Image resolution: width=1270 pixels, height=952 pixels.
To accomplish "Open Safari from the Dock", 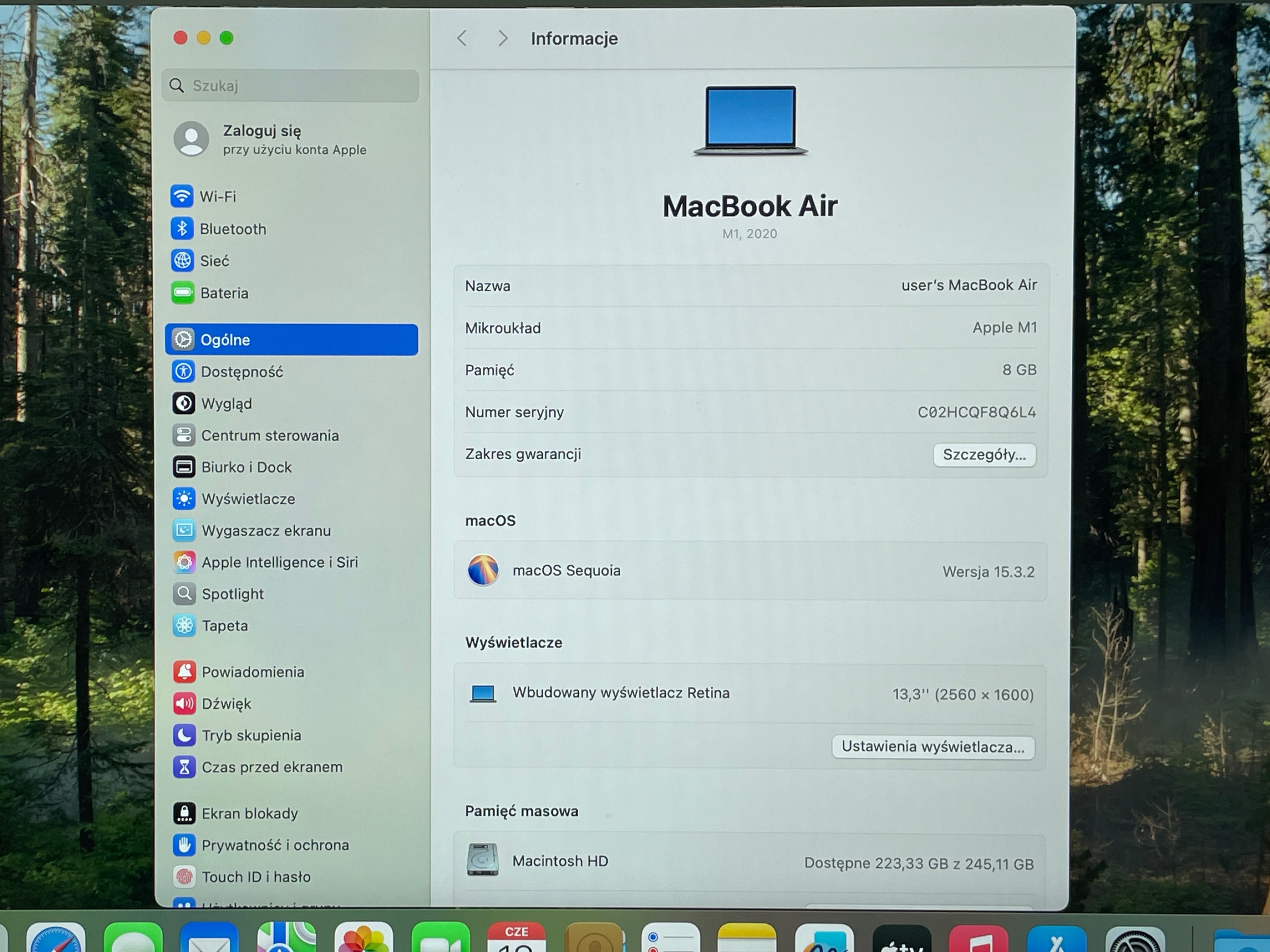I will point(56,938).
